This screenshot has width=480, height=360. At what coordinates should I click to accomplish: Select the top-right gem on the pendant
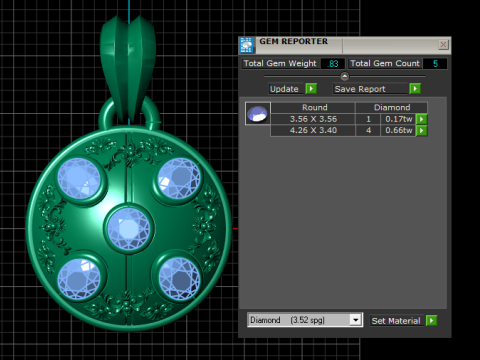179,178
